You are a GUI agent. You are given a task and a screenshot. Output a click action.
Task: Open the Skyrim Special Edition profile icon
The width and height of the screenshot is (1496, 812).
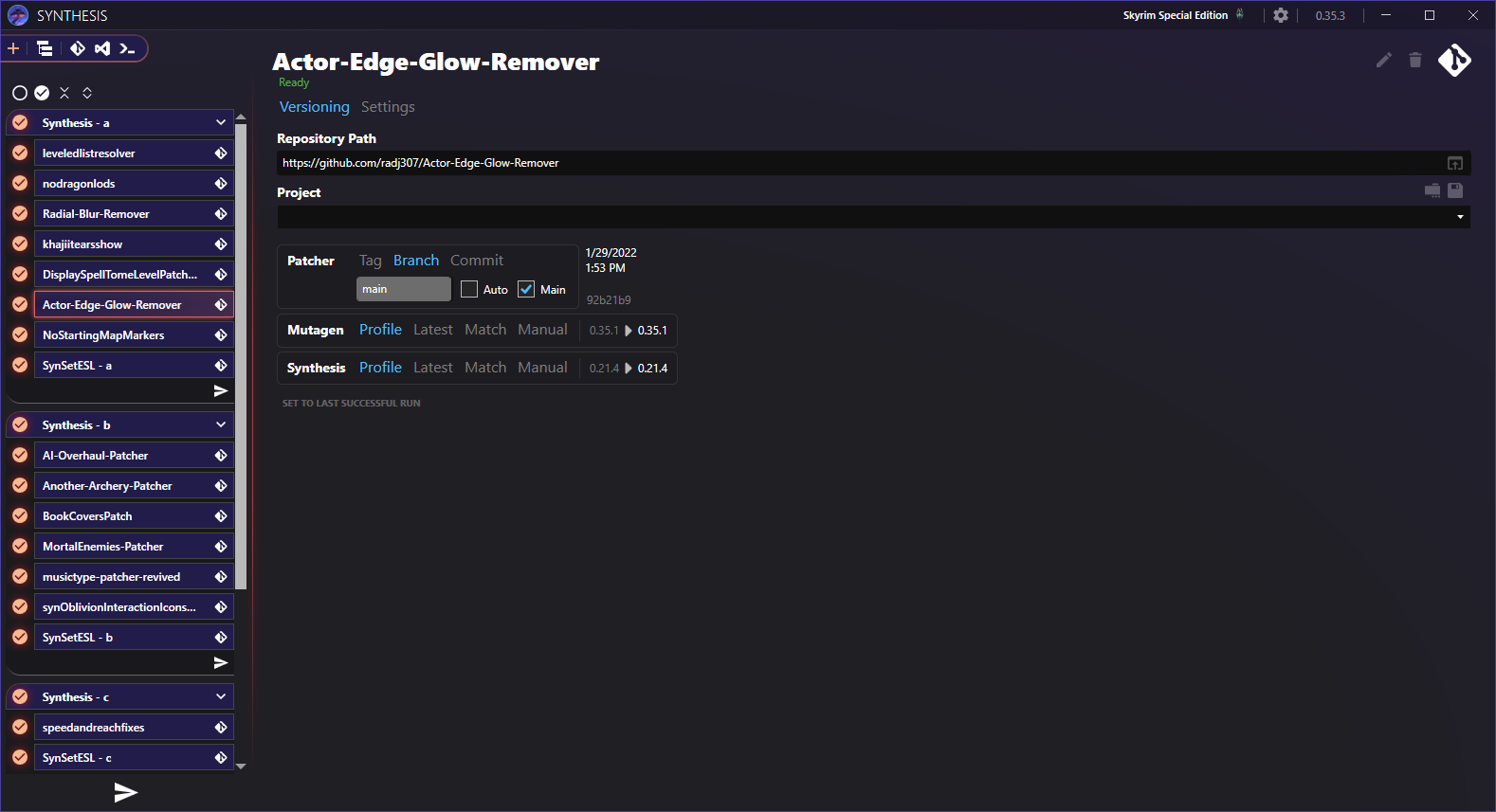(x=1240, y=14)
